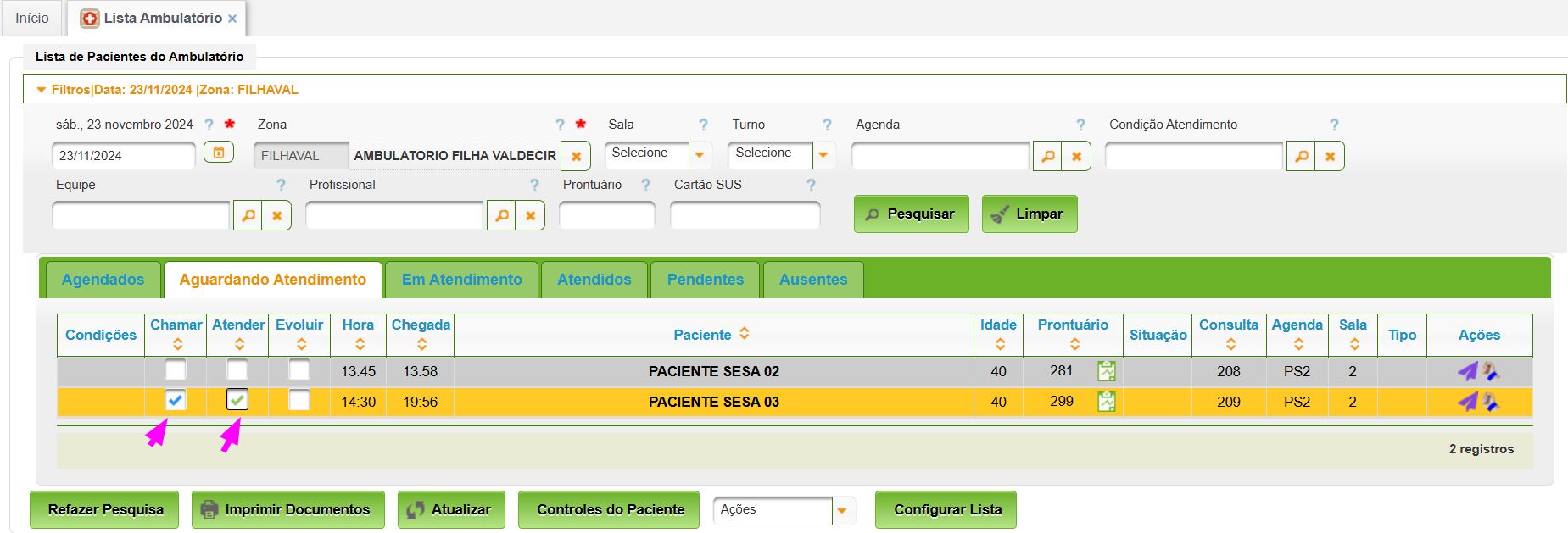Search Equipe with magnifier icon

point(248,216)
